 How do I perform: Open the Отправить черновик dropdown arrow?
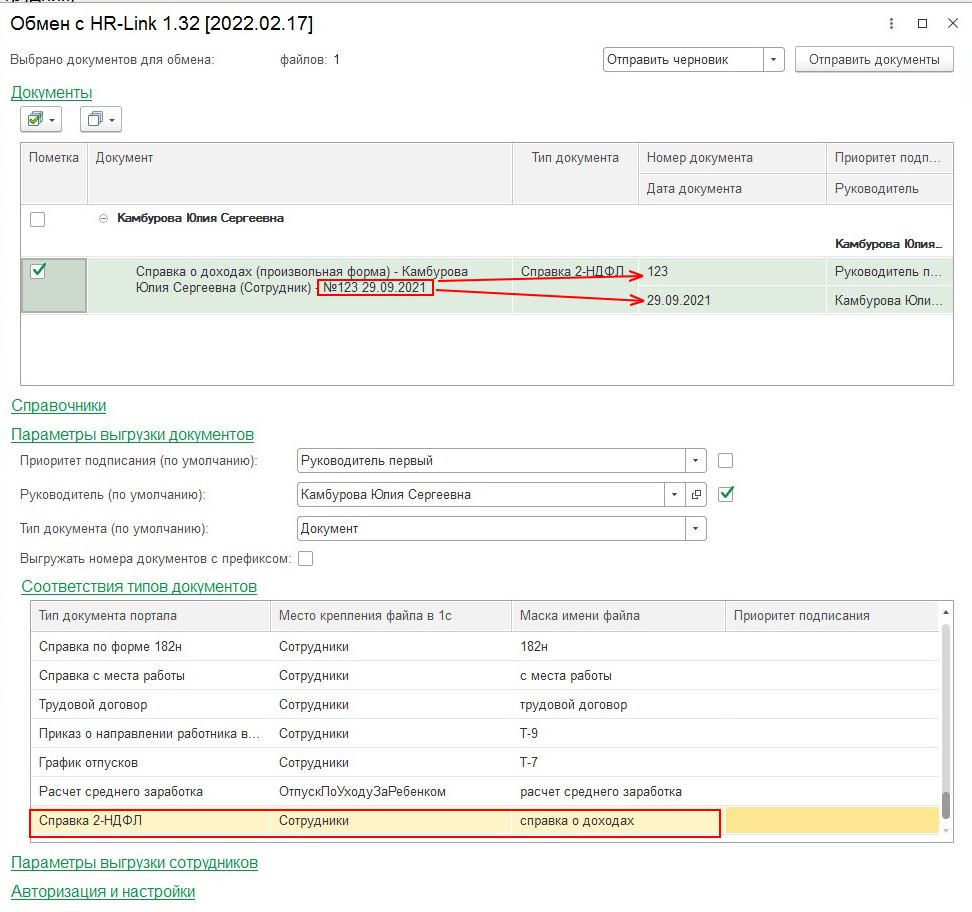pyautogui.click(x=774, y=60)
